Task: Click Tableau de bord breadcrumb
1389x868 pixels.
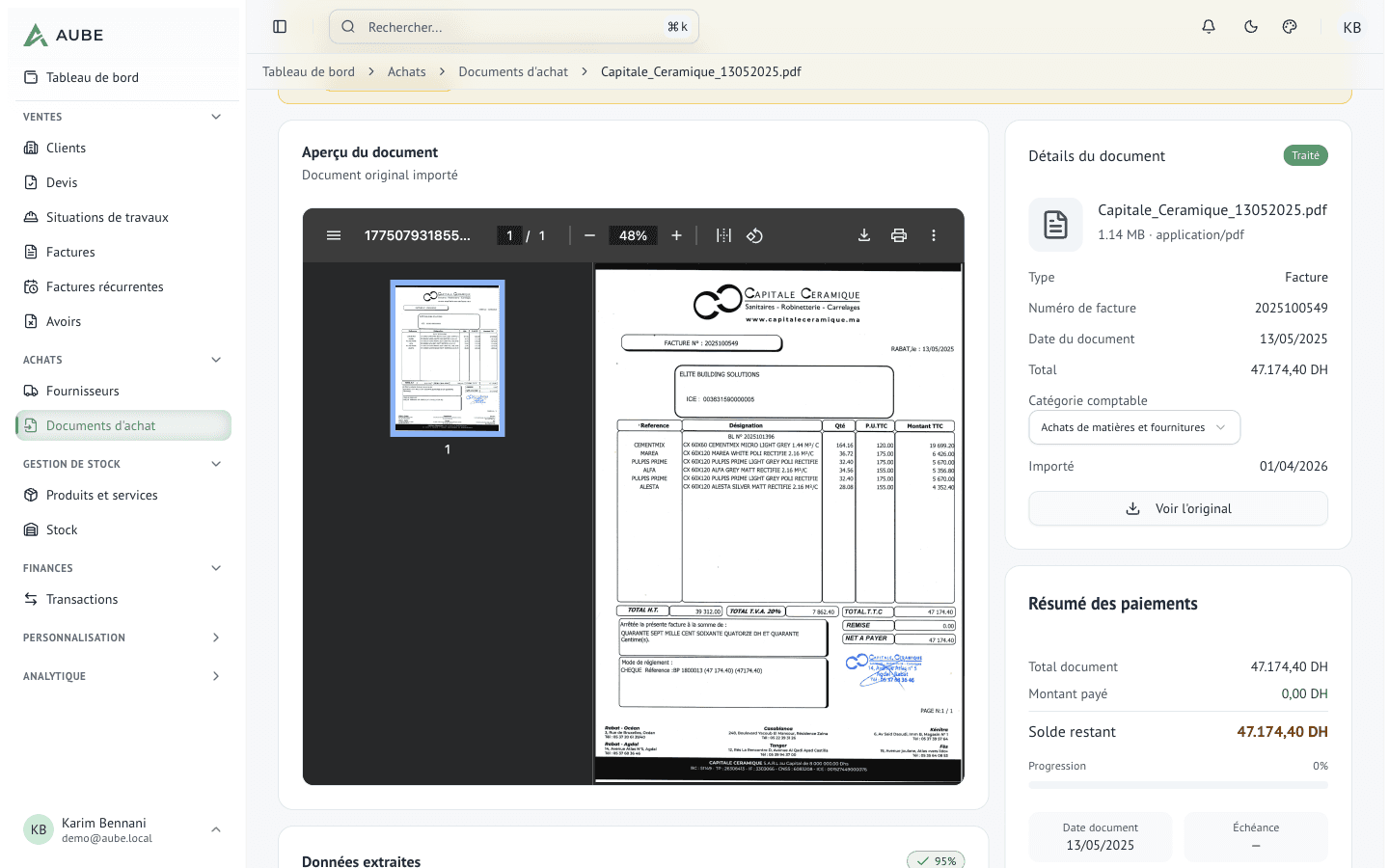Action: pyautogui.click(x=309, y=71)
